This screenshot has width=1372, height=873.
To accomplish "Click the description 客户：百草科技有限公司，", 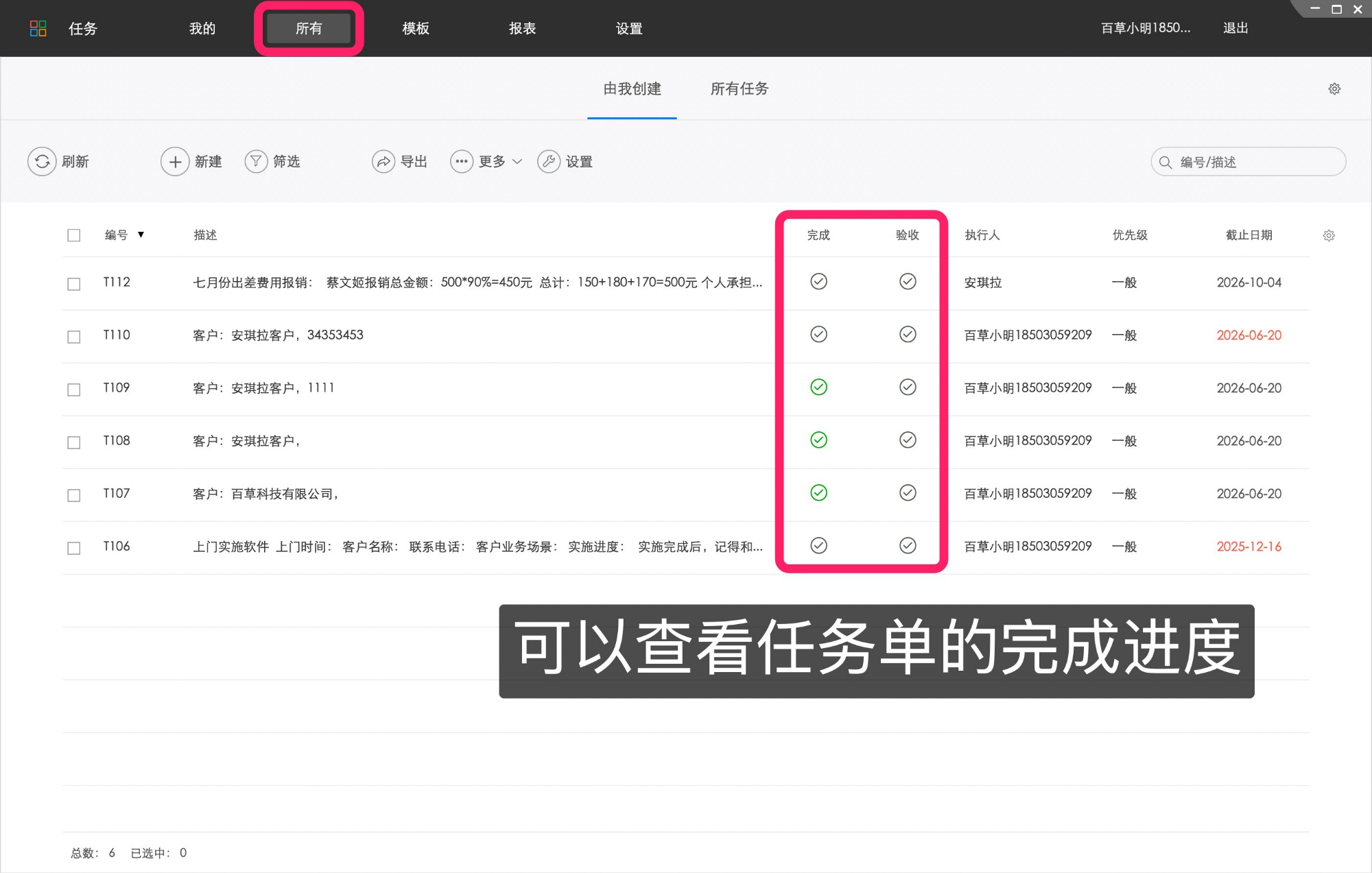I will 265,494.
